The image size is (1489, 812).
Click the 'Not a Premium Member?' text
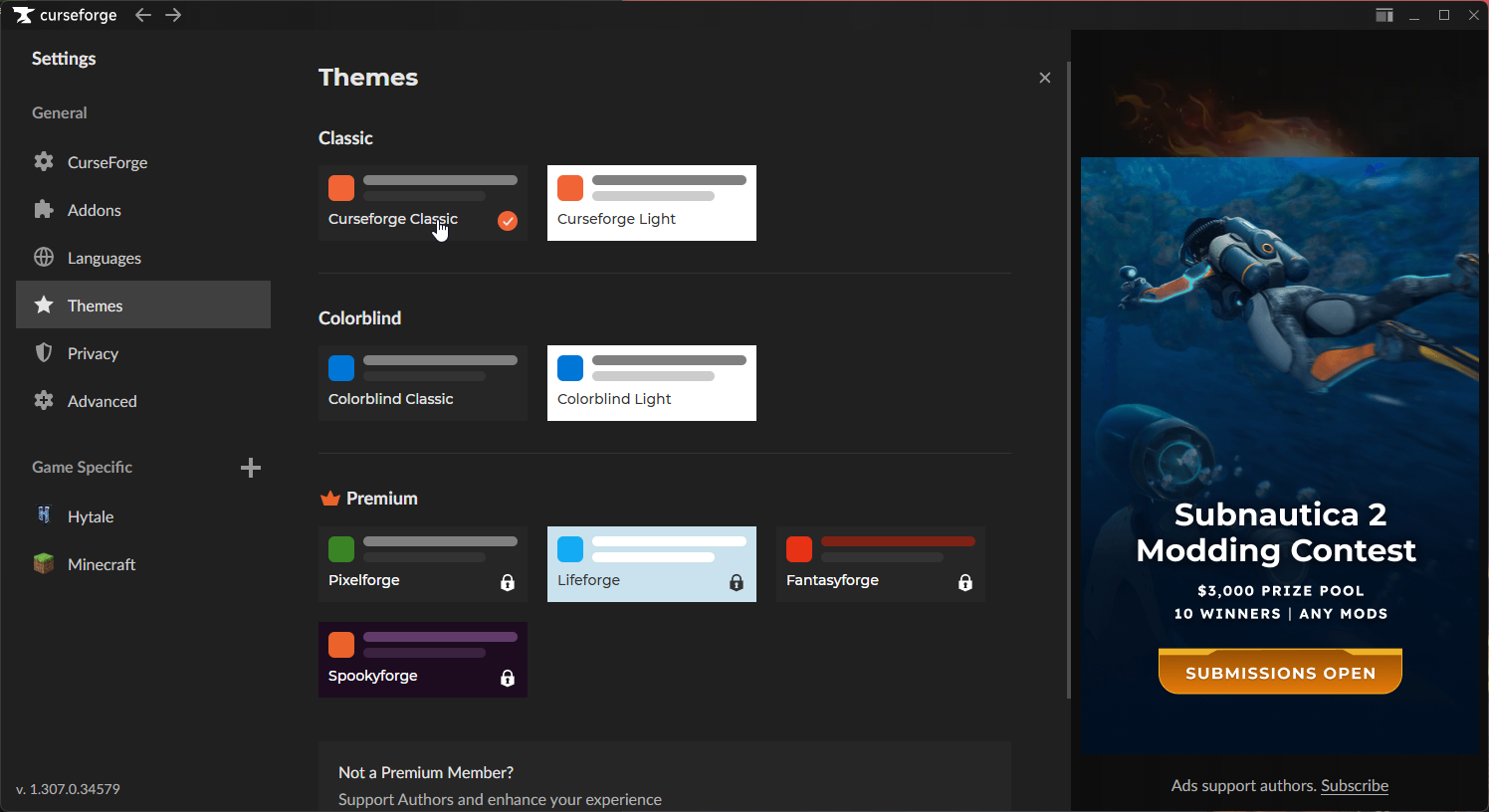426,772
